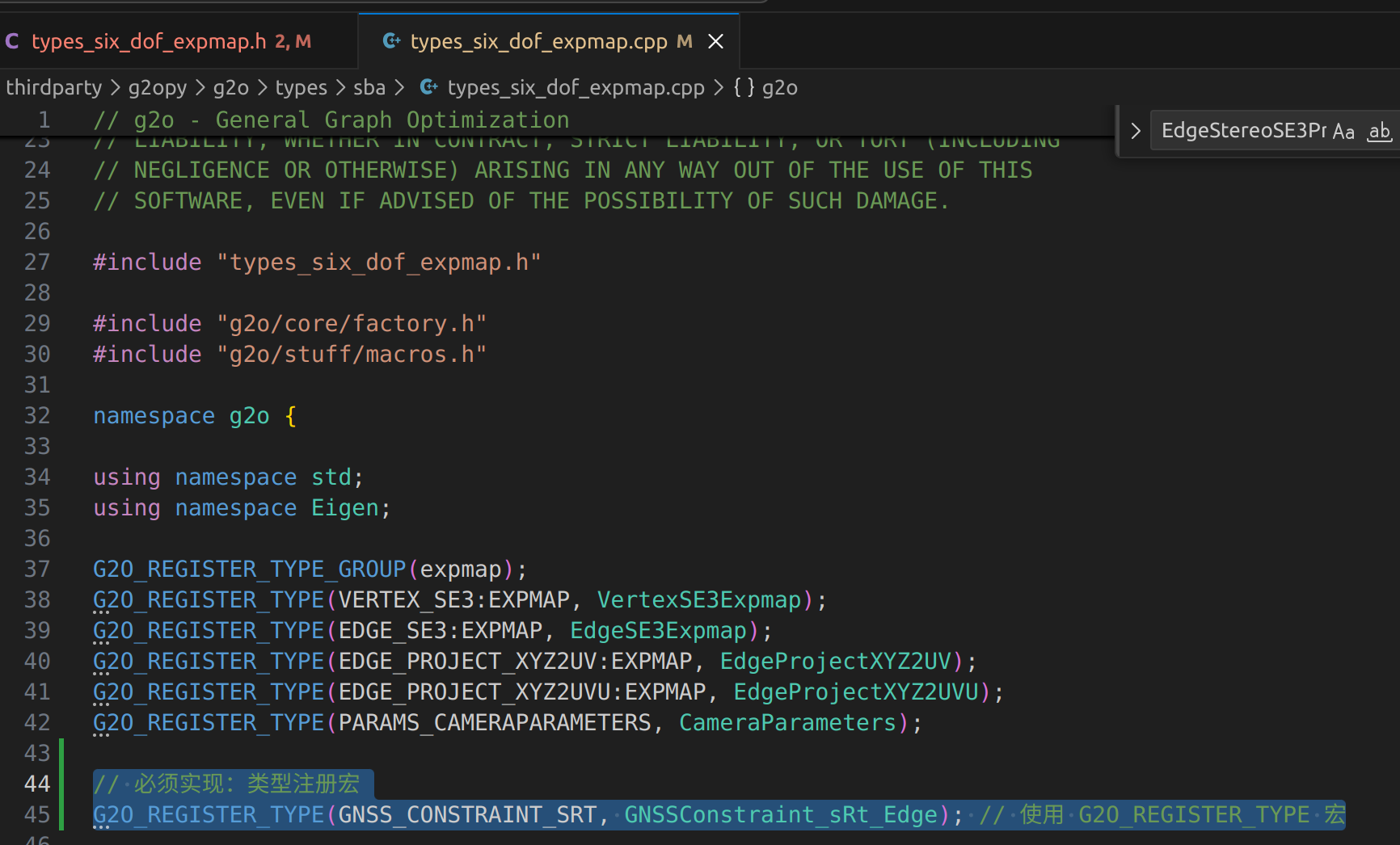This screenshot has width=1400, height=845.
Task: Click EdgeSE3Expmap on line 39
Action: coord(659,630)
